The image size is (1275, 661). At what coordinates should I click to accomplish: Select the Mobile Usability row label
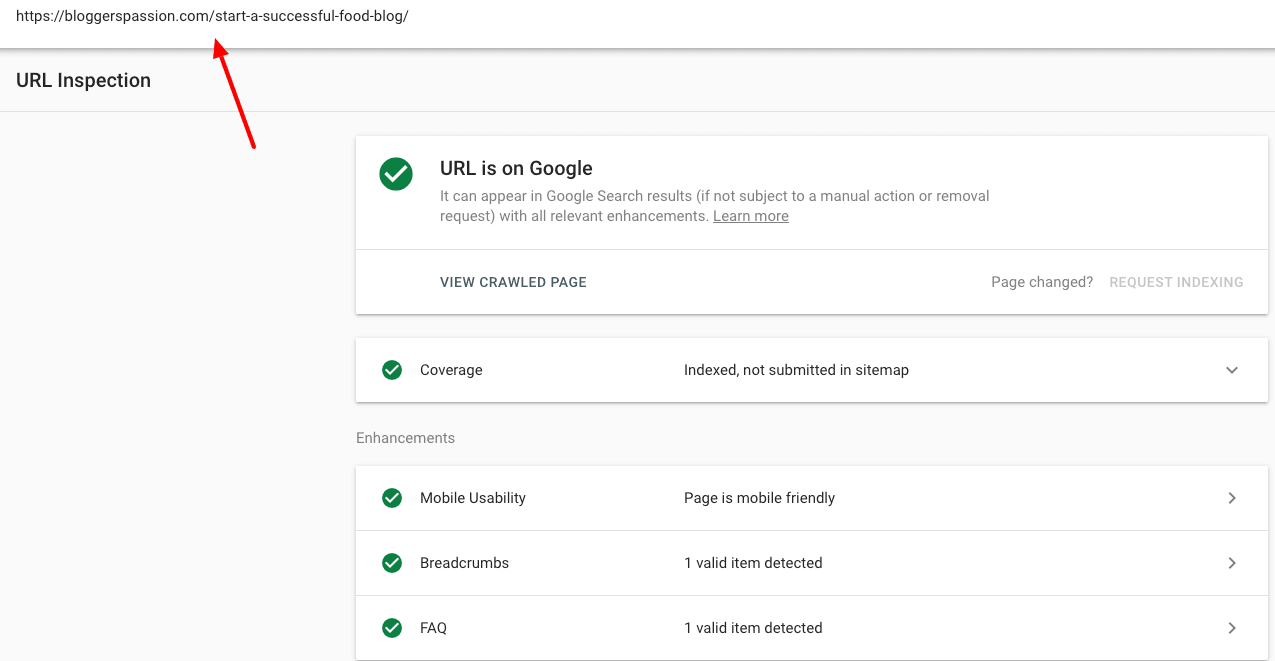tap(473, 498)
